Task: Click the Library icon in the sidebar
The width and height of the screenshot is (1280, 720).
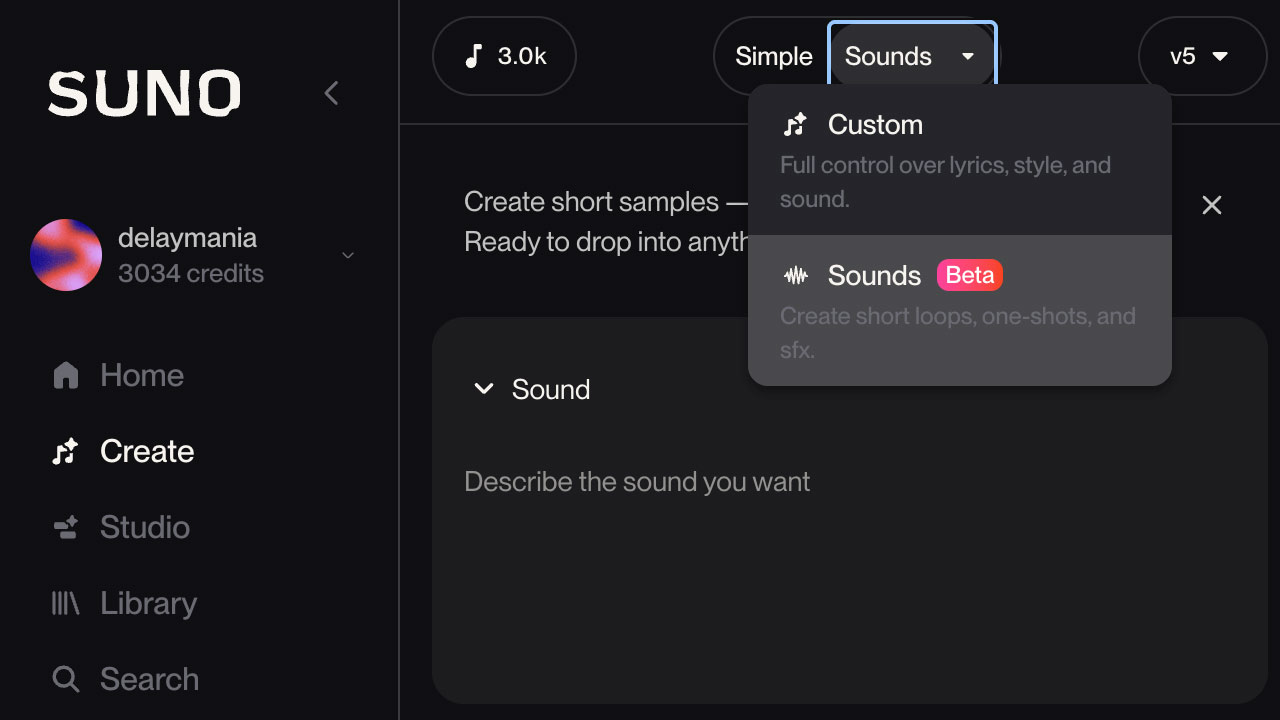Action: 66,603
